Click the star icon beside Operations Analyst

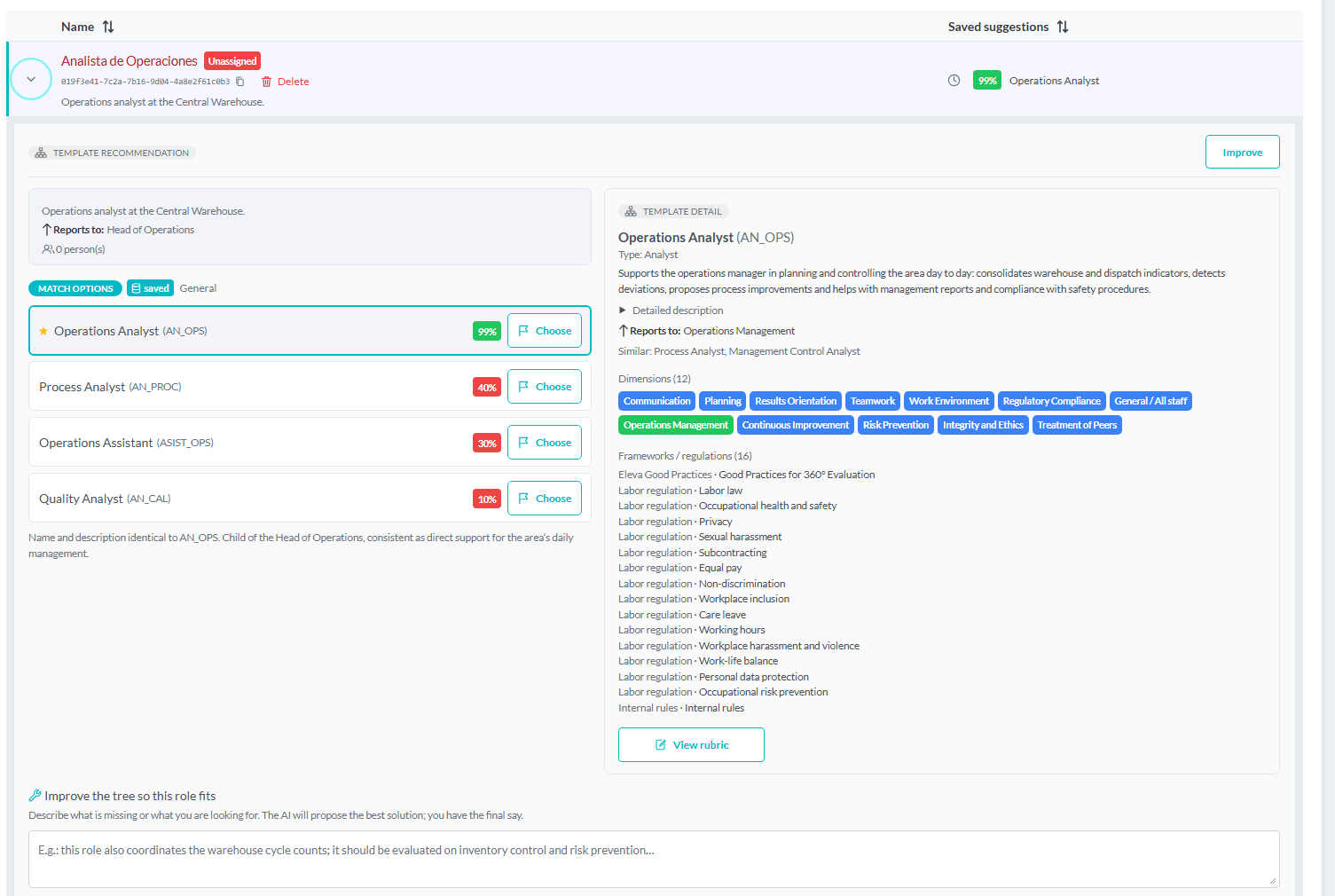coord(43,331)
